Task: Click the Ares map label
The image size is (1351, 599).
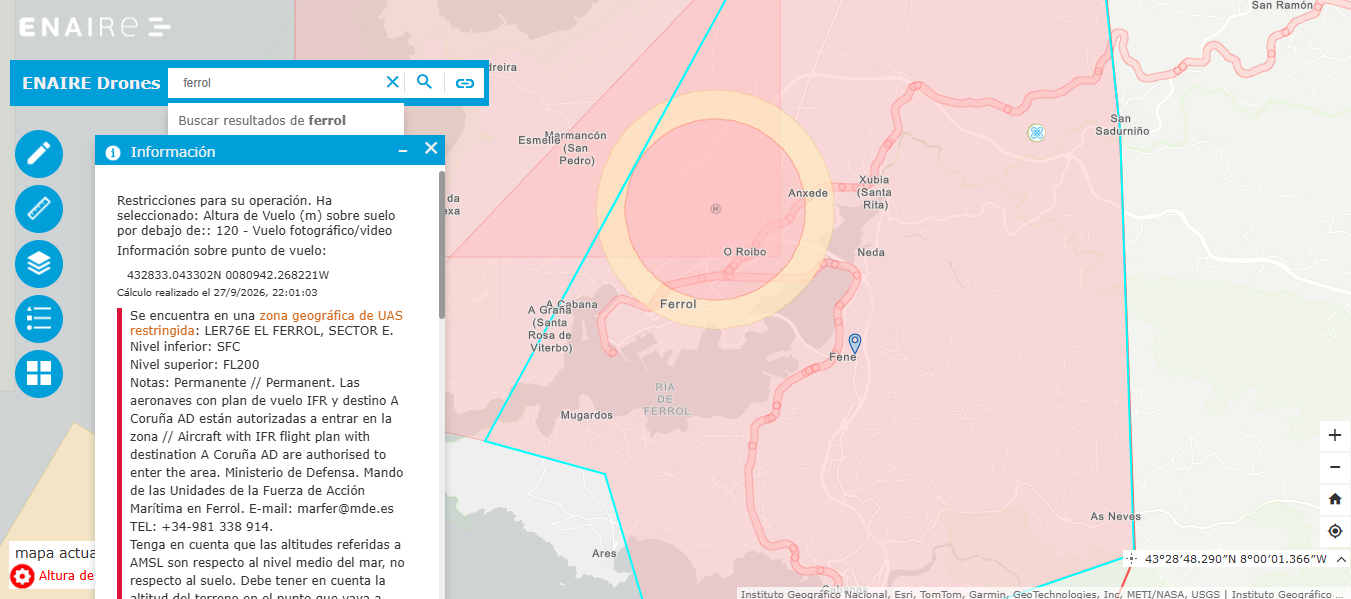Action: 604,553
